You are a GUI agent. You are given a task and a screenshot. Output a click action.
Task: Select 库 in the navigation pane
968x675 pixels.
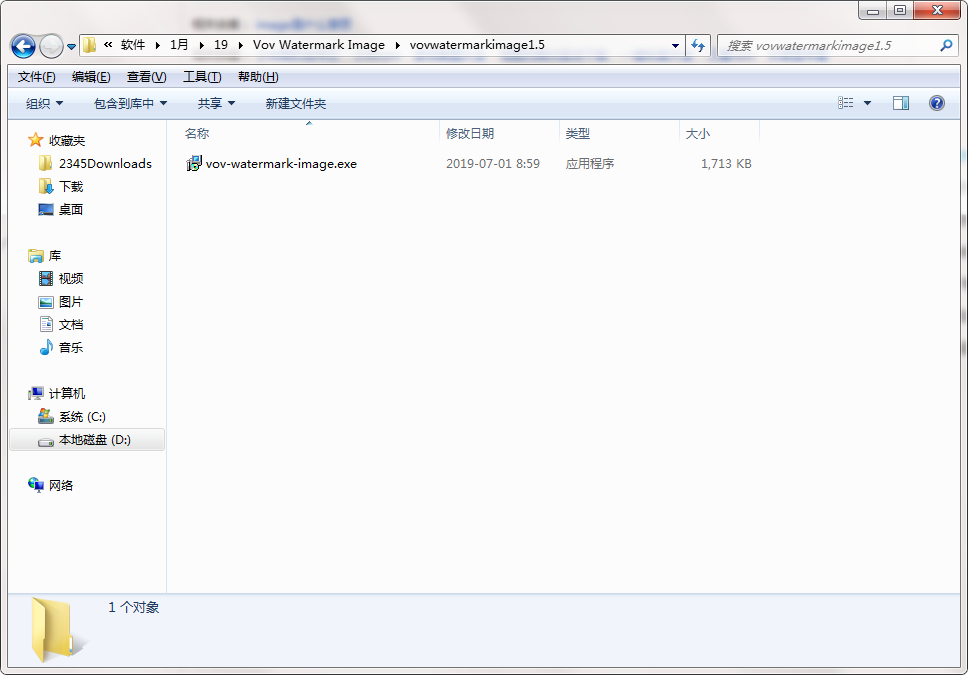(x=55, y=256)
